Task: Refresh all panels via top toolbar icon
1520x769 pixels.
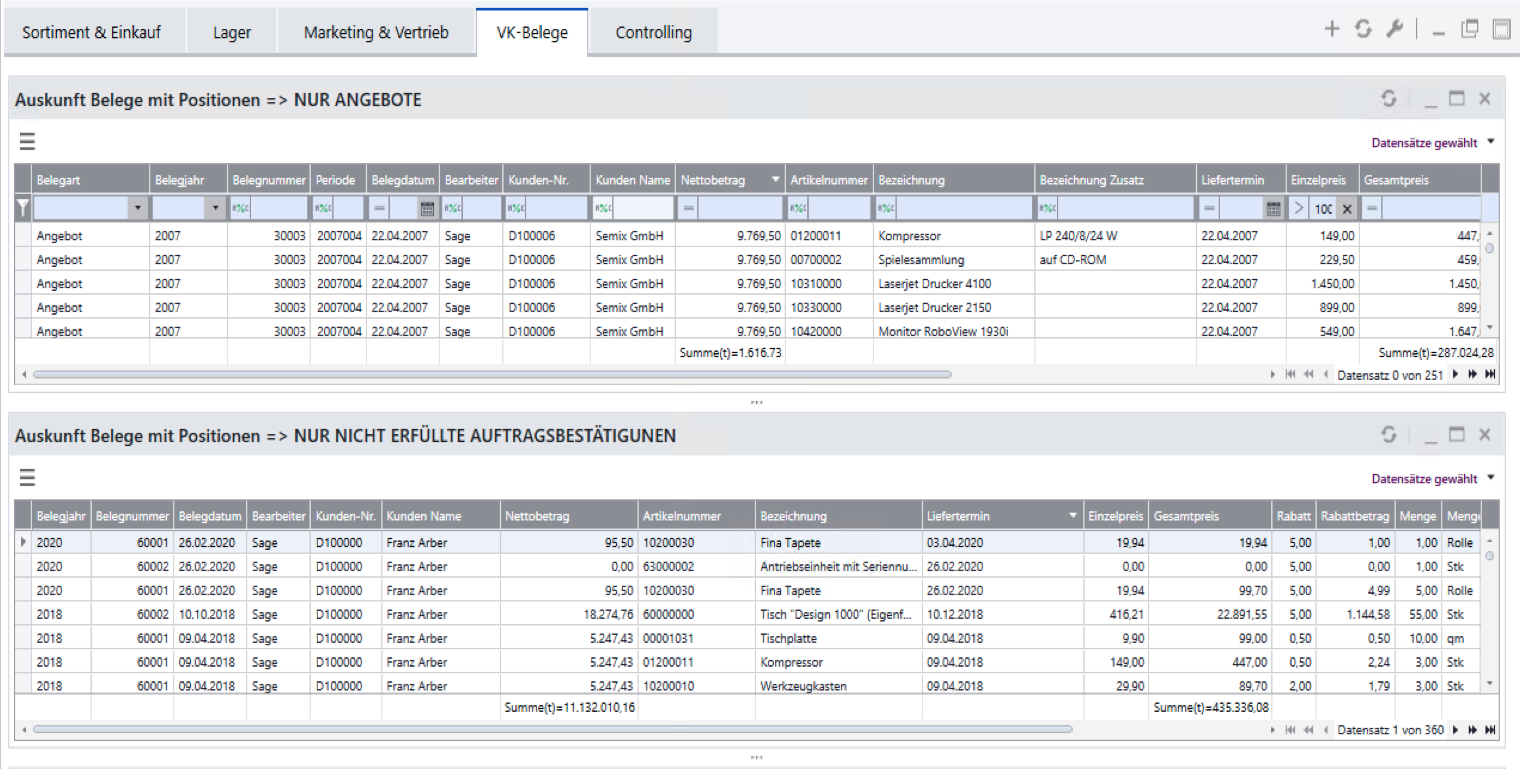Action: click(1362, 29)
